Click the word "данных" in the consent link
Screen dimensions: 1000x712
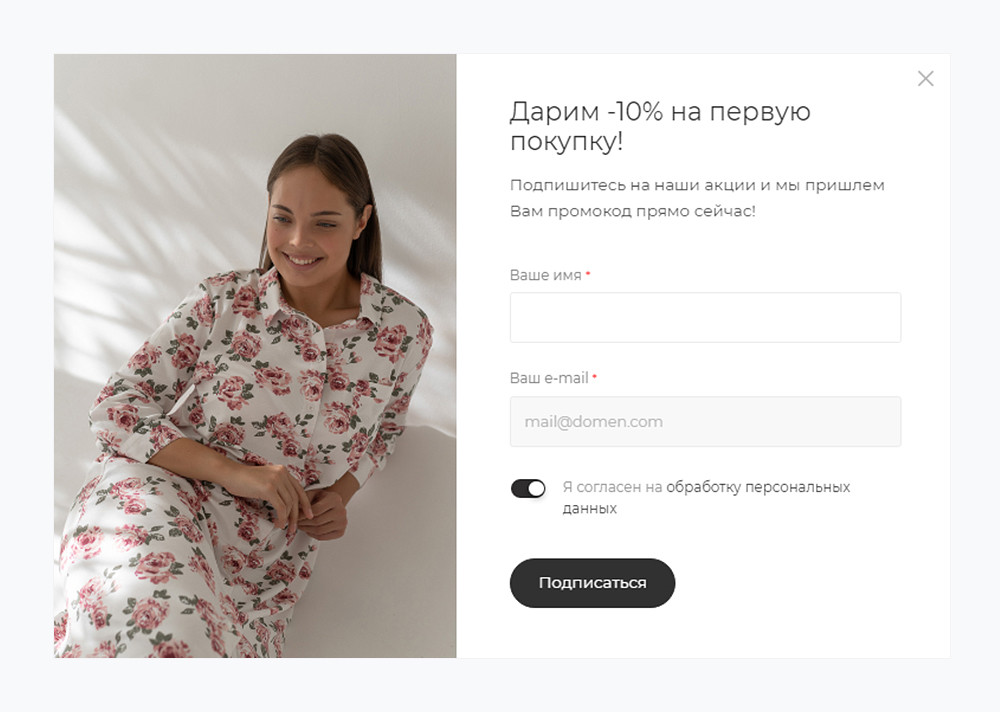click(x=589, y=509)
